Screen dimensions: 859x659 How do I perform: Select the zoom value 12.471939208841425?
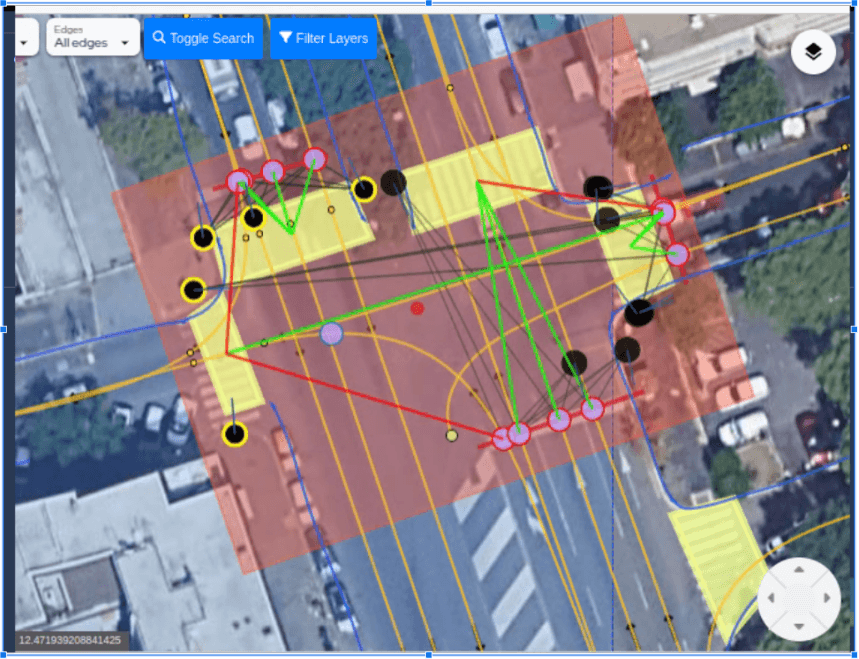click(x=70, y=640)
